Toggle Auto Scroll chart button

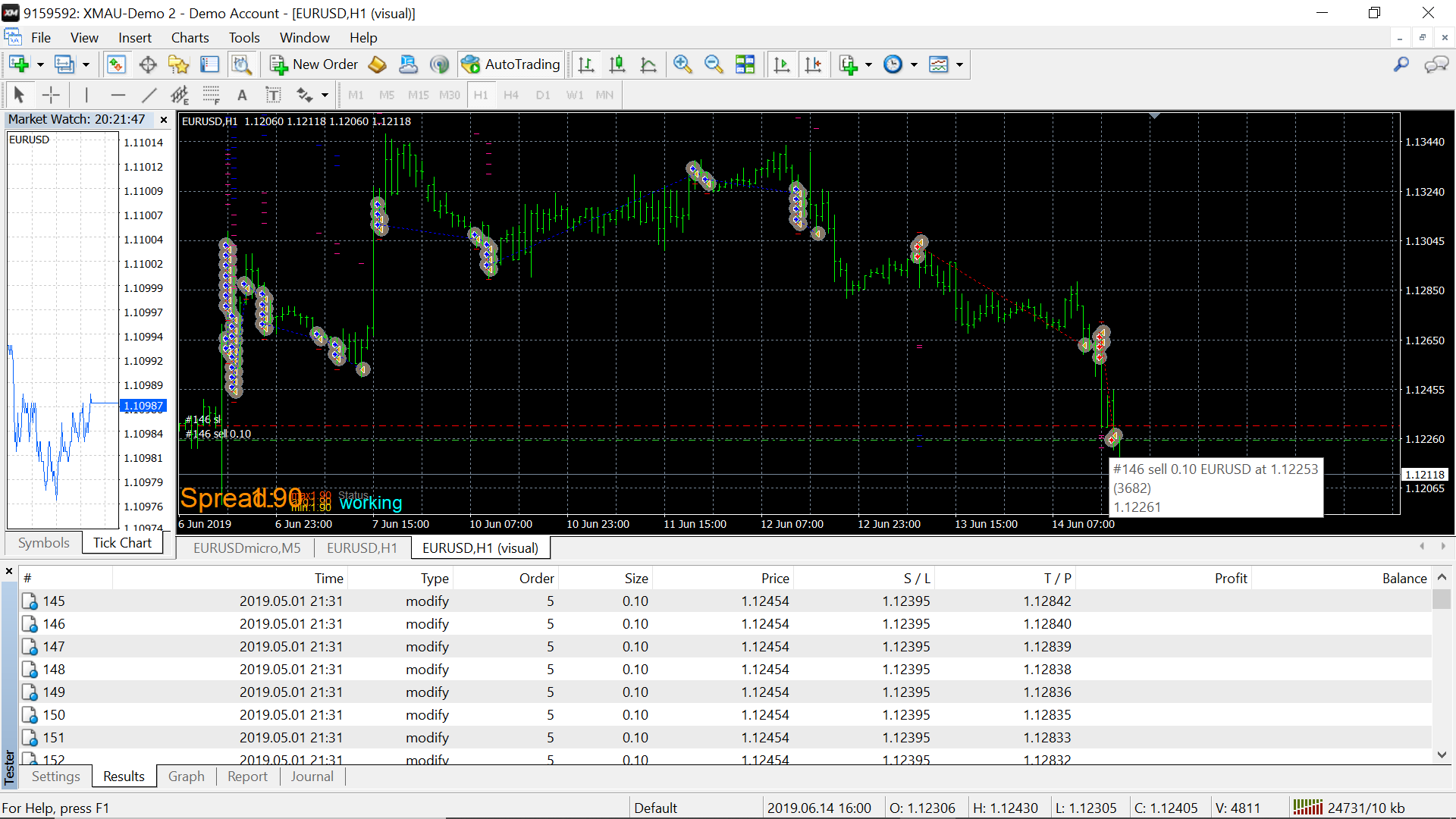782,64
